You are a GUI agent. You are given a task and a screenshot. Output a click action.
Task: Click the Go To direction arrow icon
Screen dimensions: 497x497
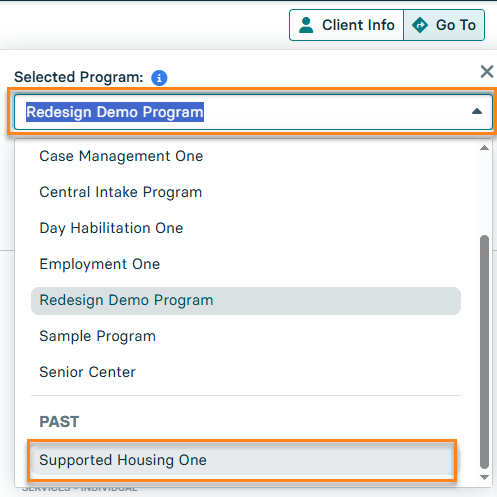tap(420, 25)
